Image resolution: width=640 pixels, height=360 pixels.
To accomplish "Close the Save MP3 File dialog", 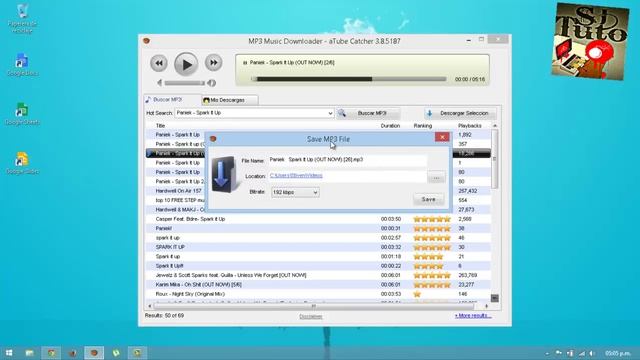I will pos(442,137).
